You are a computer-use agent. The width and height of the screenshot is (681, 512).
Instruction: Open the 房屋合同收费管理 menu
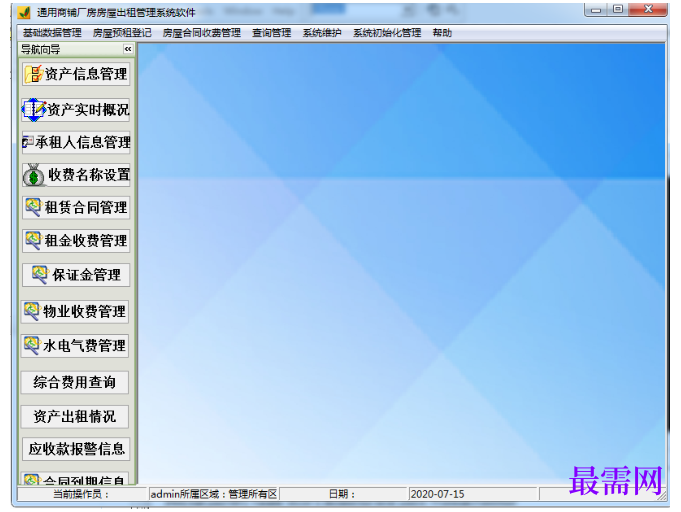coord(202,33)
